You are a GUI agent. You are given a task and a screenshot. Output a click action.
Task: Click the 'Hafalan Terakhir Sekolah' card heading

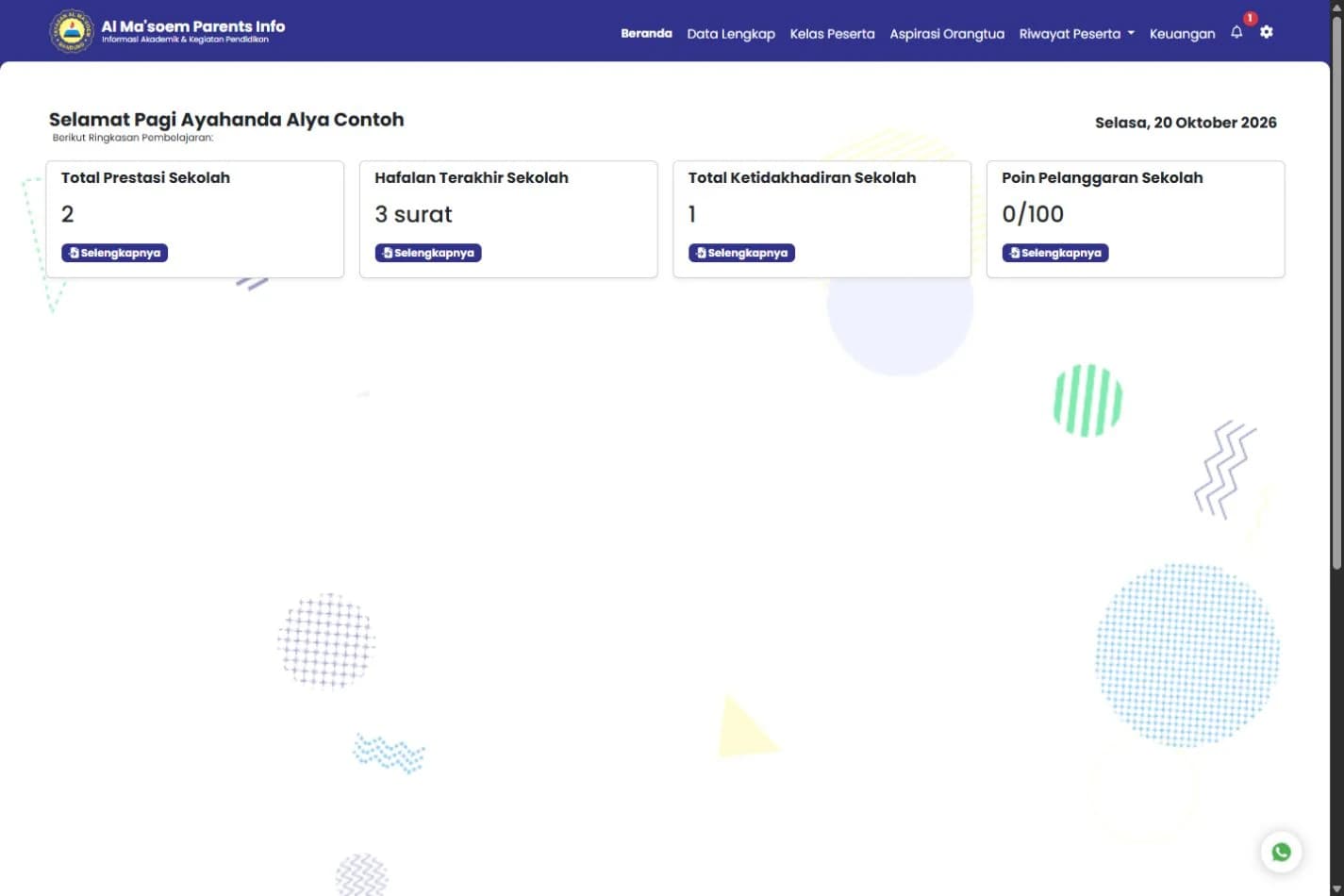click(x=472, y=177)
